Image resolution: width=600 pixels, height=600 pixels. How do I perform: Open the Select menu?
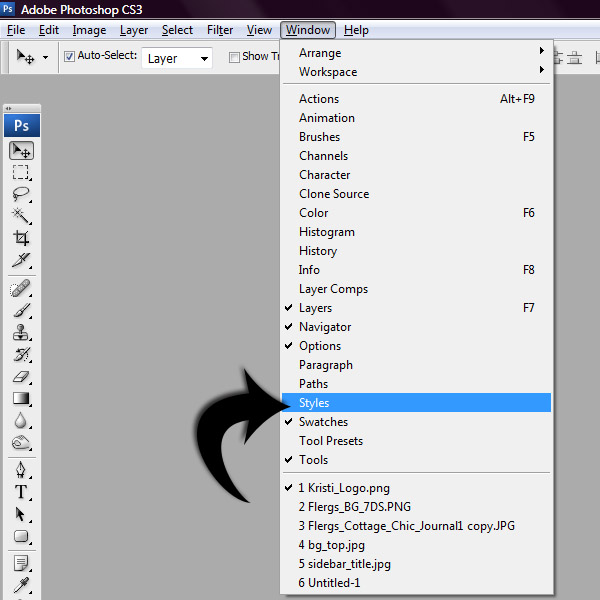(x=177, y=30)
